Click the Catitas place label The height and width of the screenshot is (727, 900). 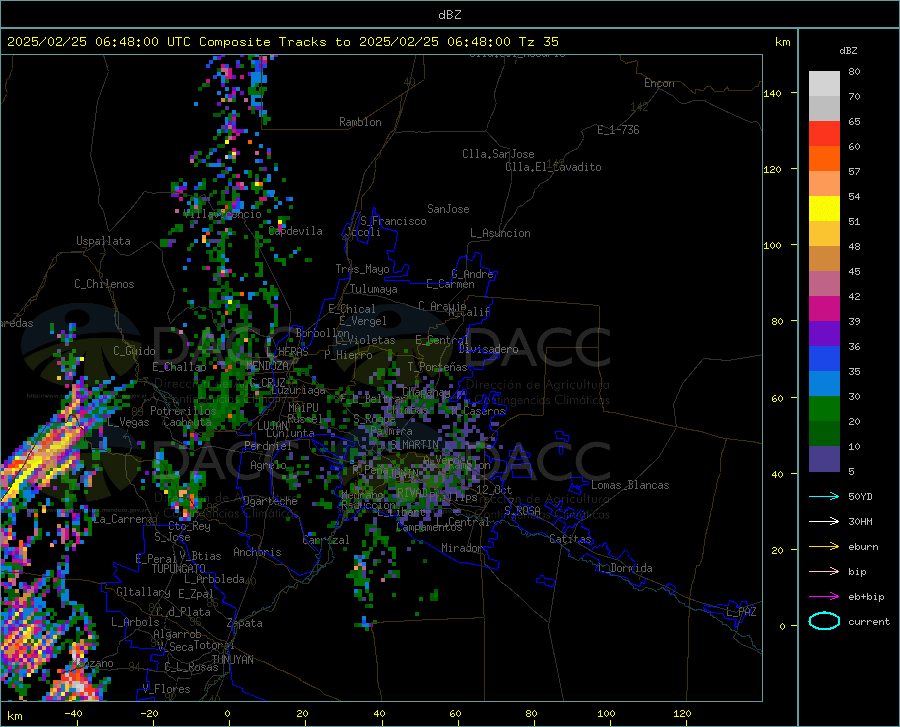(x=570, y=539)
